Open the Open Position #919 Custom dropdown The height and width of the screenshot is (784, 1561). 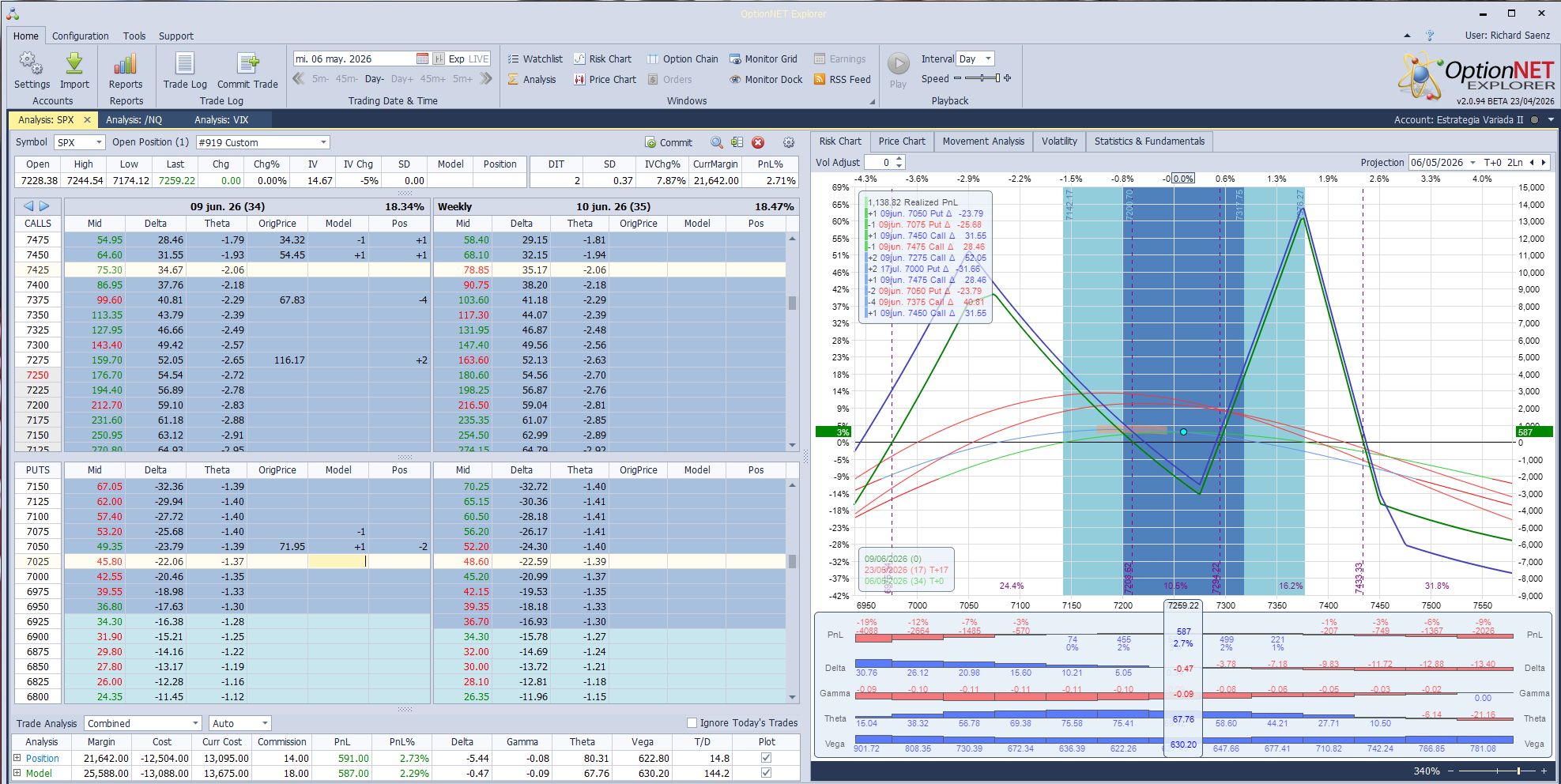(323, 142)
